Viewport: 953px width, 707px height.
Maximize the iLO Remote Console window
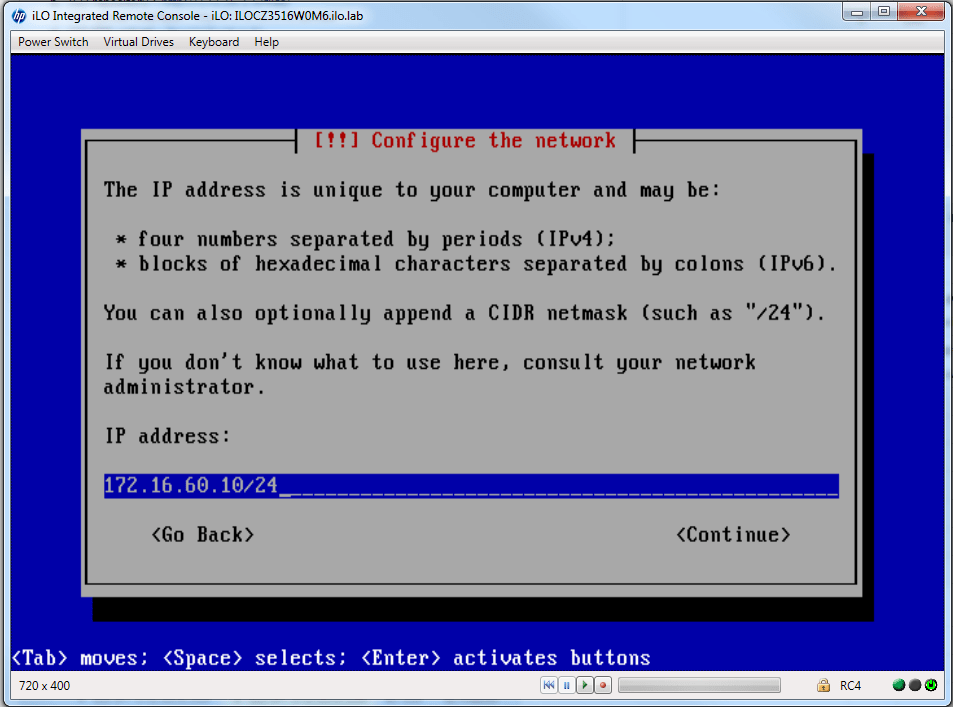pos(884,12)
